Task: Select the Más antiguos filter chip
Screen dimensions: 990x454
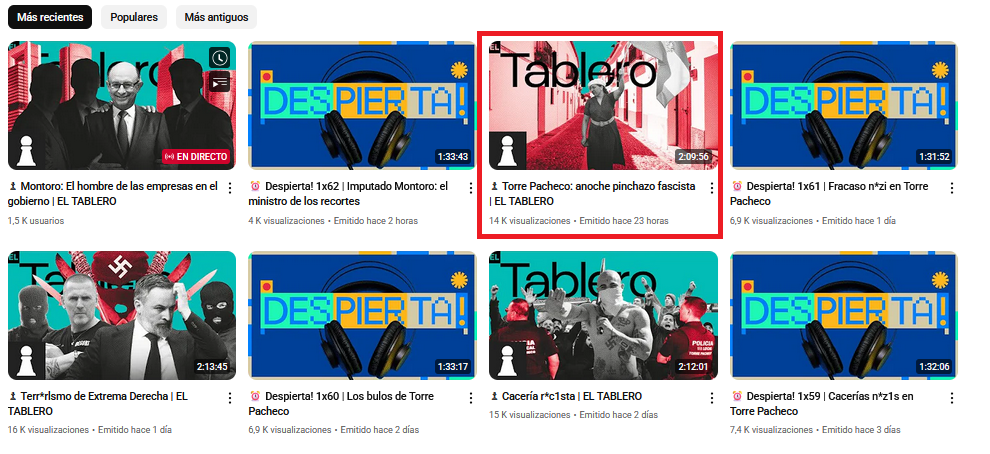Action: [x=216, y=17]
